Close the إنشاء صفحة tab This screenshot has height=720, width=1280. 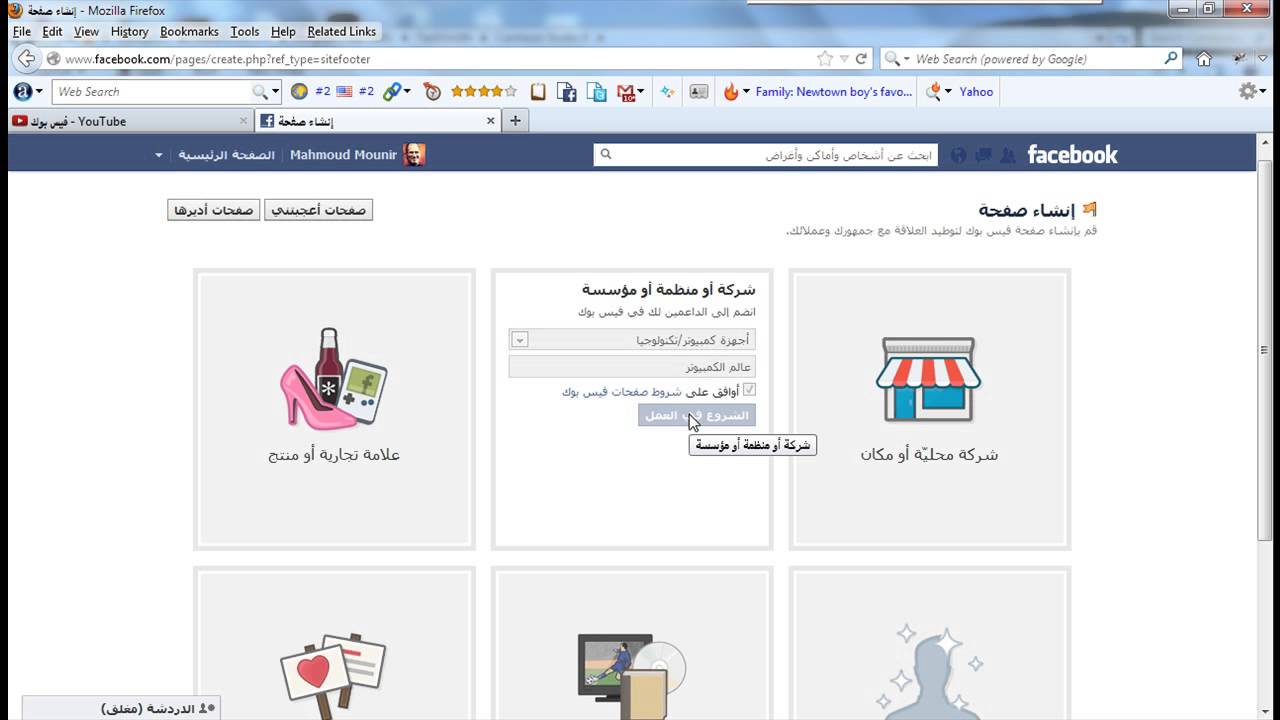pyautogui.click(x=490, y=121)
